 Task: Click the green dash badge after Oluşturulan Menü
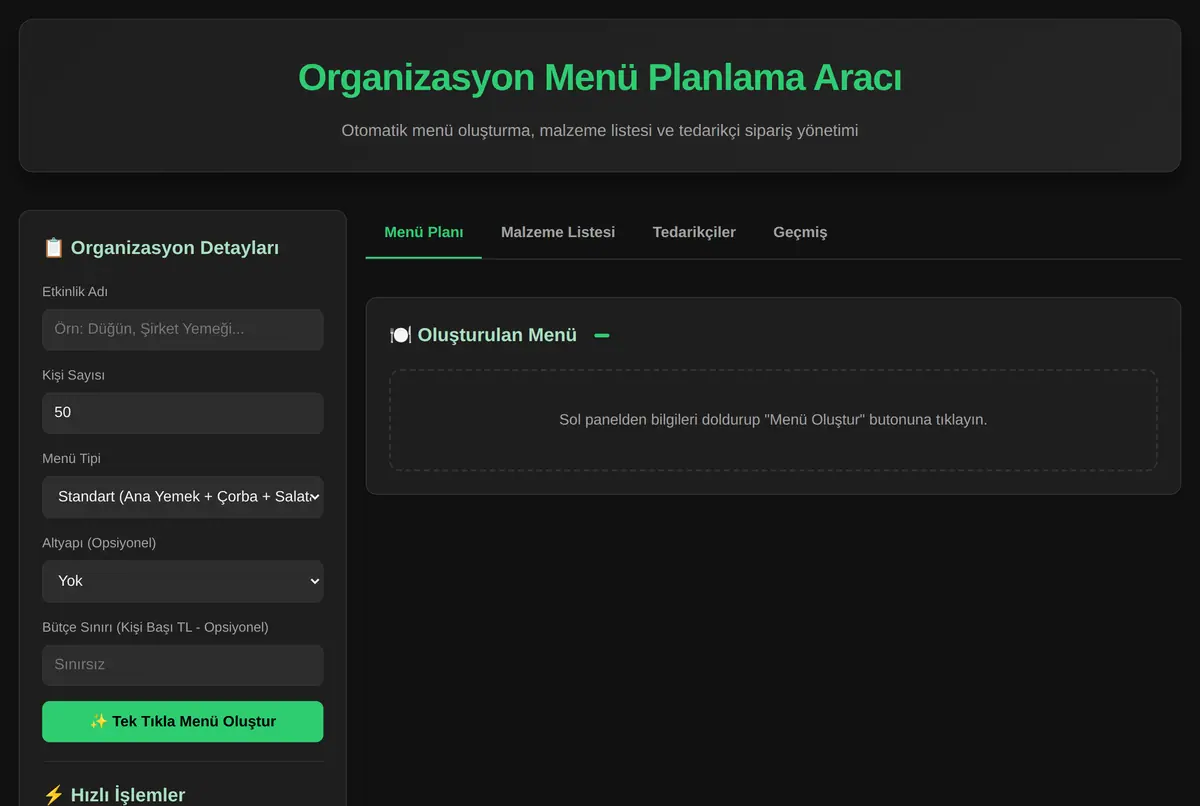coord(602,336)
